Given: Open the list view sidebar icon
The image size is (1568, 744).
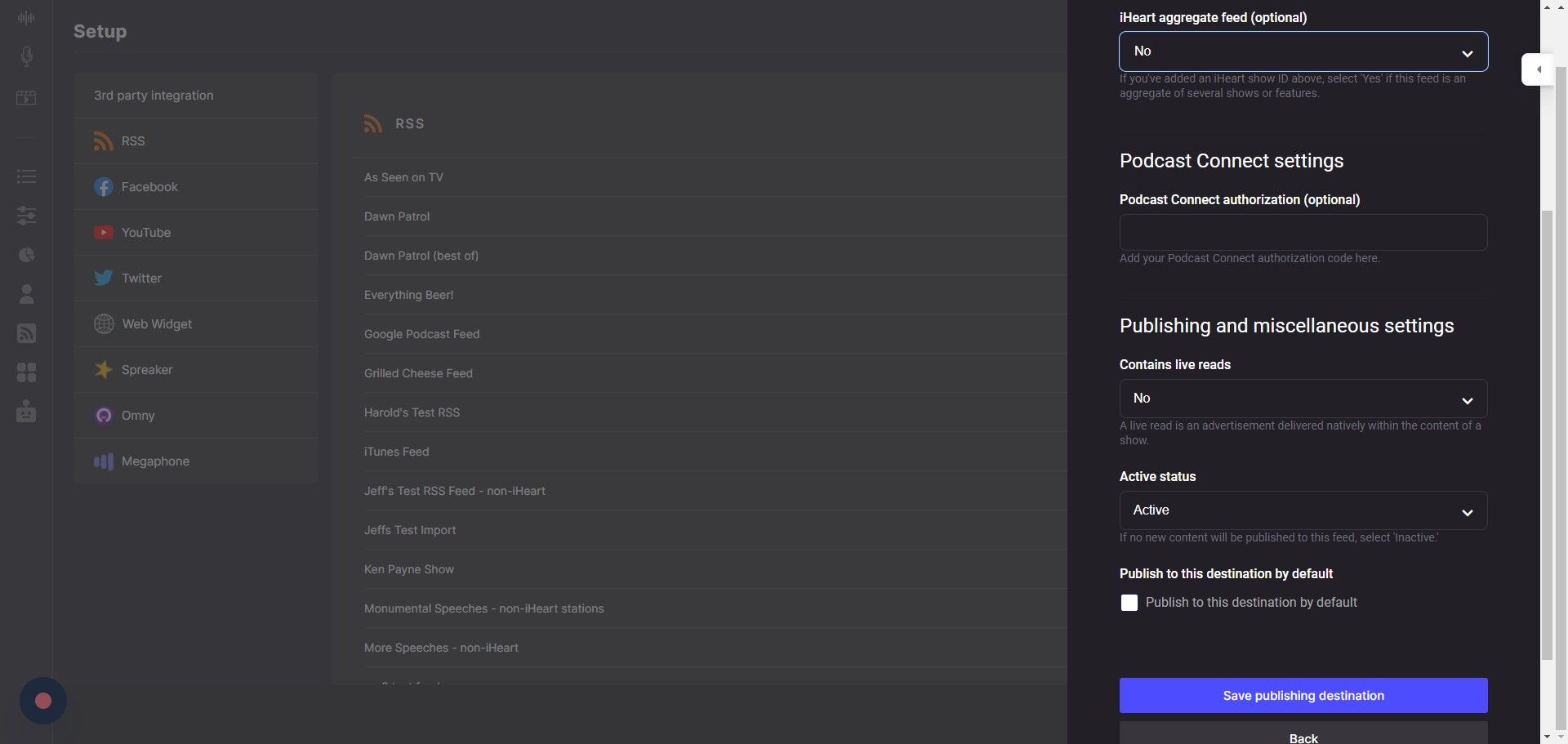Looking at the screenshot, I should [x=26, y=176].
